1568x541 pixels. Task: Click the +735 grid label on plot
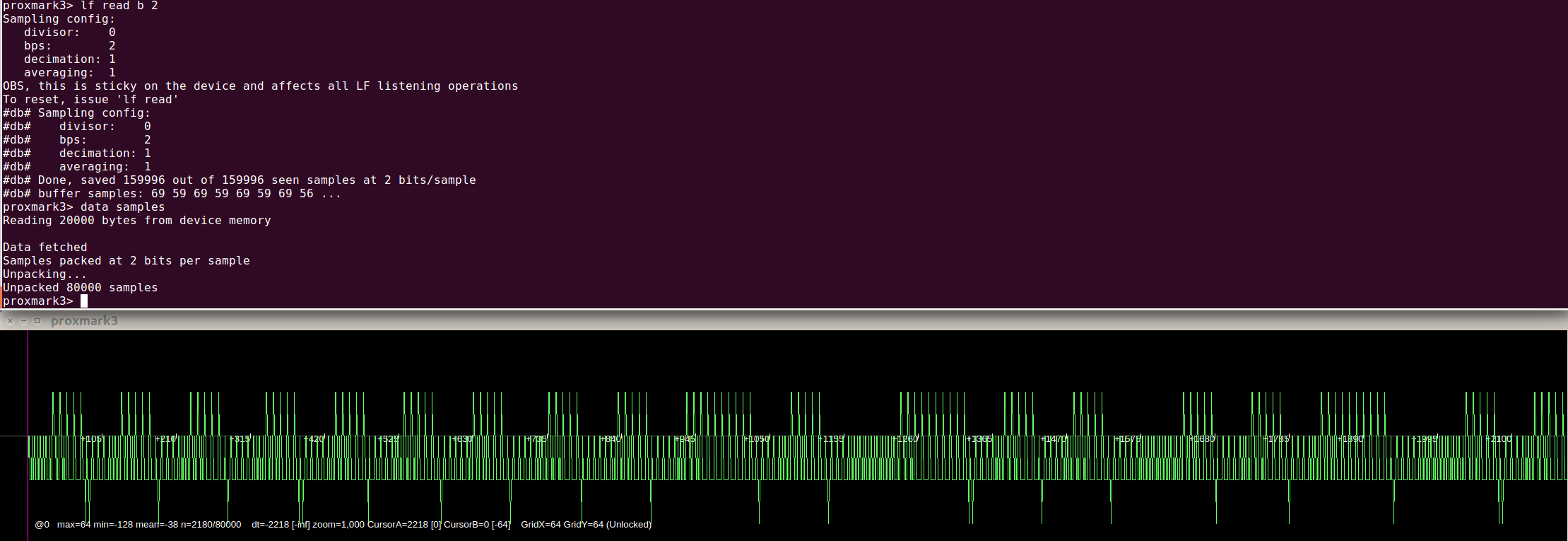coord(537,439)
